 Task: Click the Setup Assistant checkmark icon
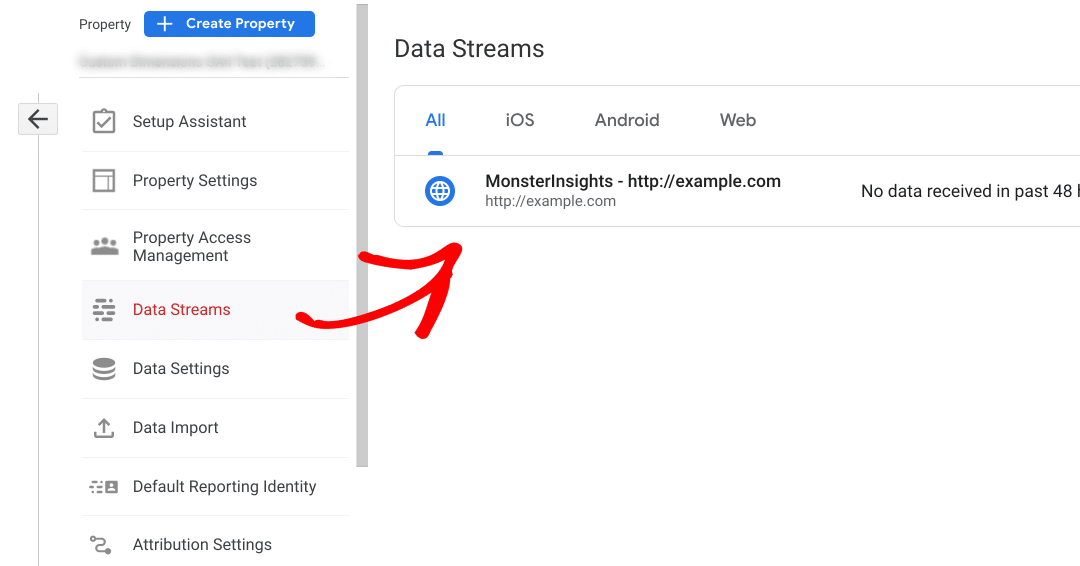104,122
